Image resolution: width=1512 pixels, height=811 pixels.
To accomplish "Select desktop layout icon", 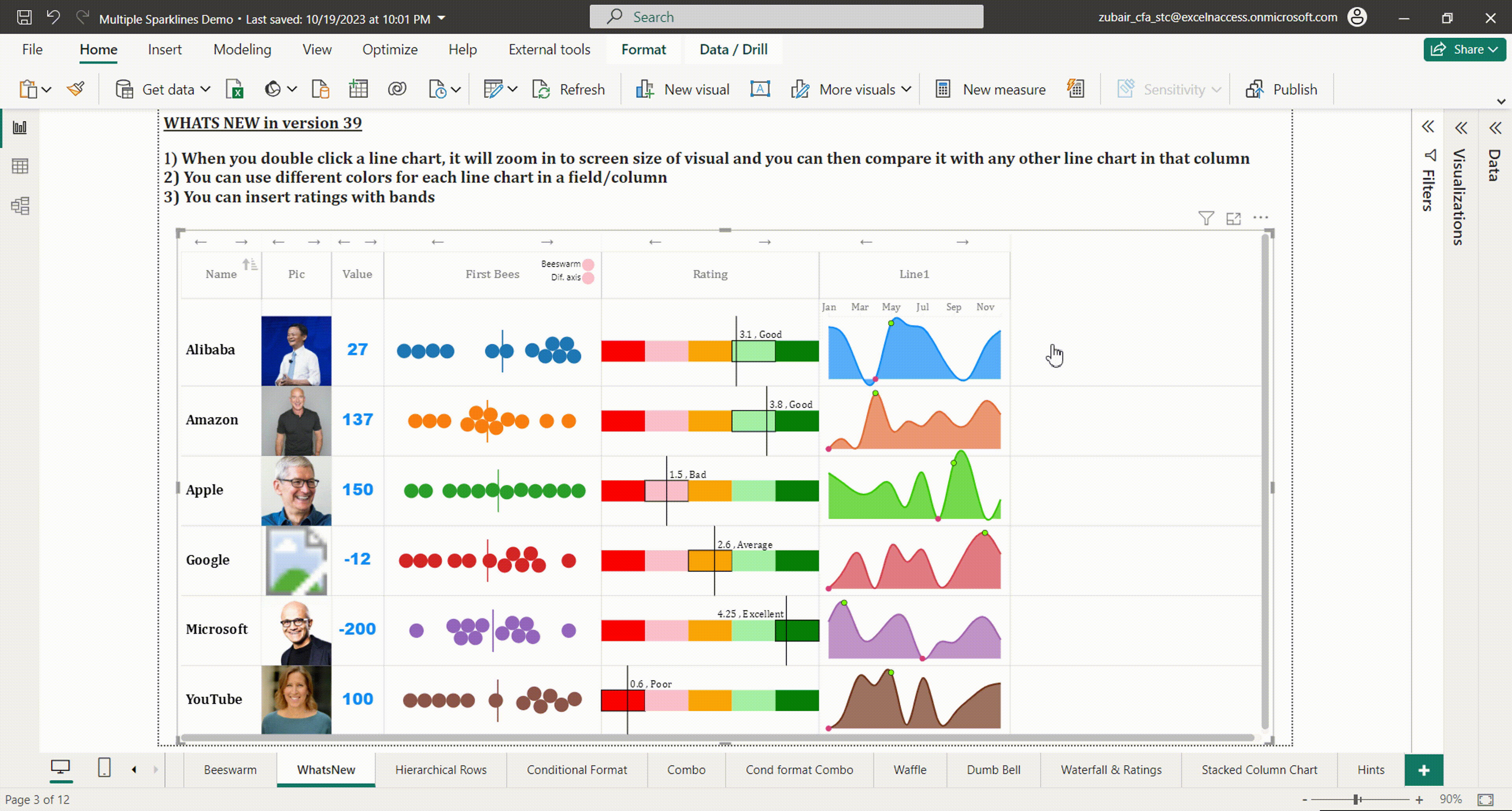I will [x=61, y=768].
